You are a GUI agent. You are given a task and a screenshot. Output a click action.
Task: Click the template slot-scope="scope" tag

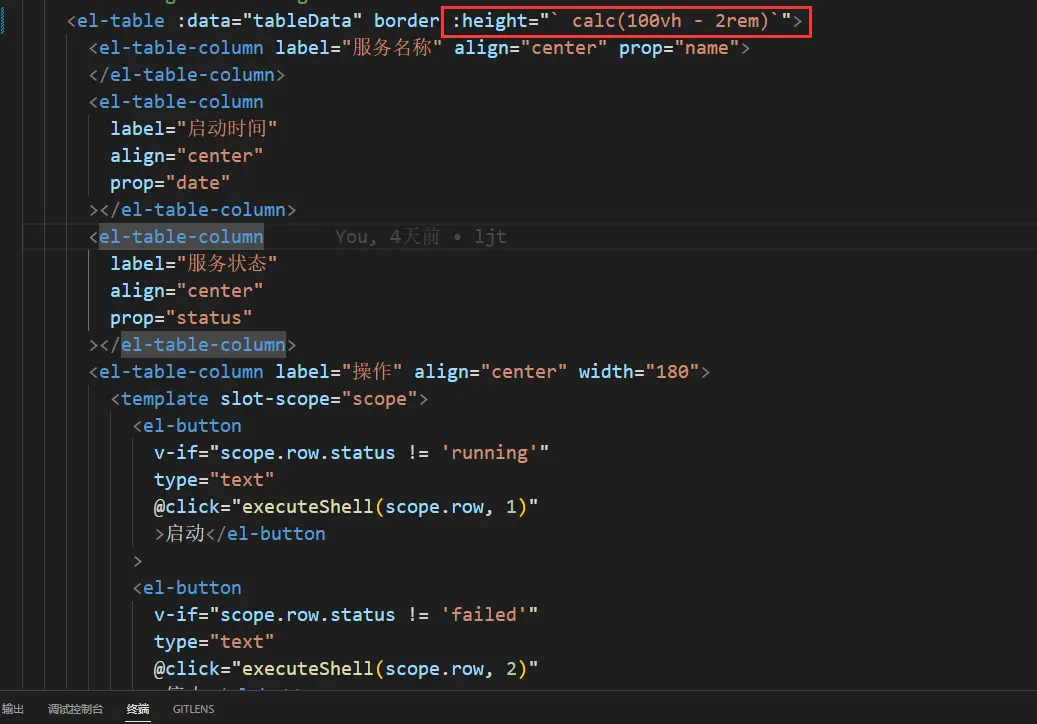pyautogui.click(x=269, y=399)
